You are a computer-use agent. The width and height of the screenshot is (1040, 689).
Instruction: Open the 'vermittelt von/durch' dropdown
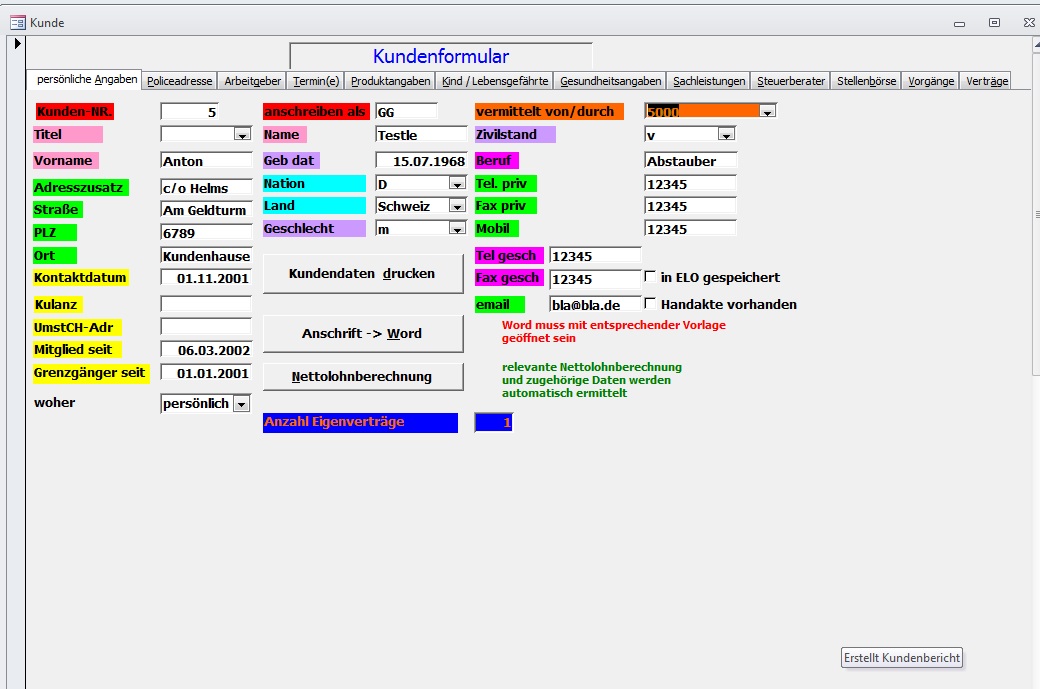(x=767, y=112)
